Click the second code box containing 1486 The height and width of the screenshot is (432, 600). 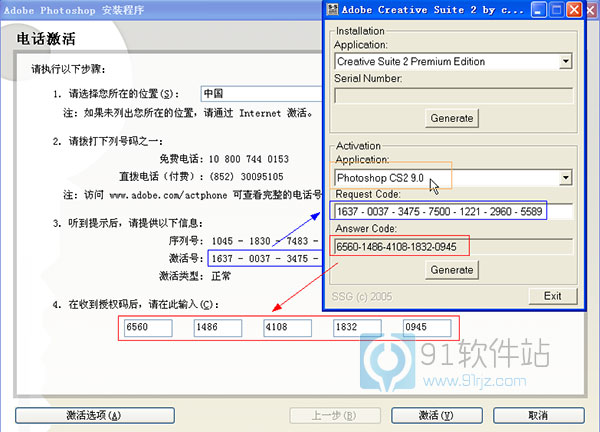click(x=219, y=328)
